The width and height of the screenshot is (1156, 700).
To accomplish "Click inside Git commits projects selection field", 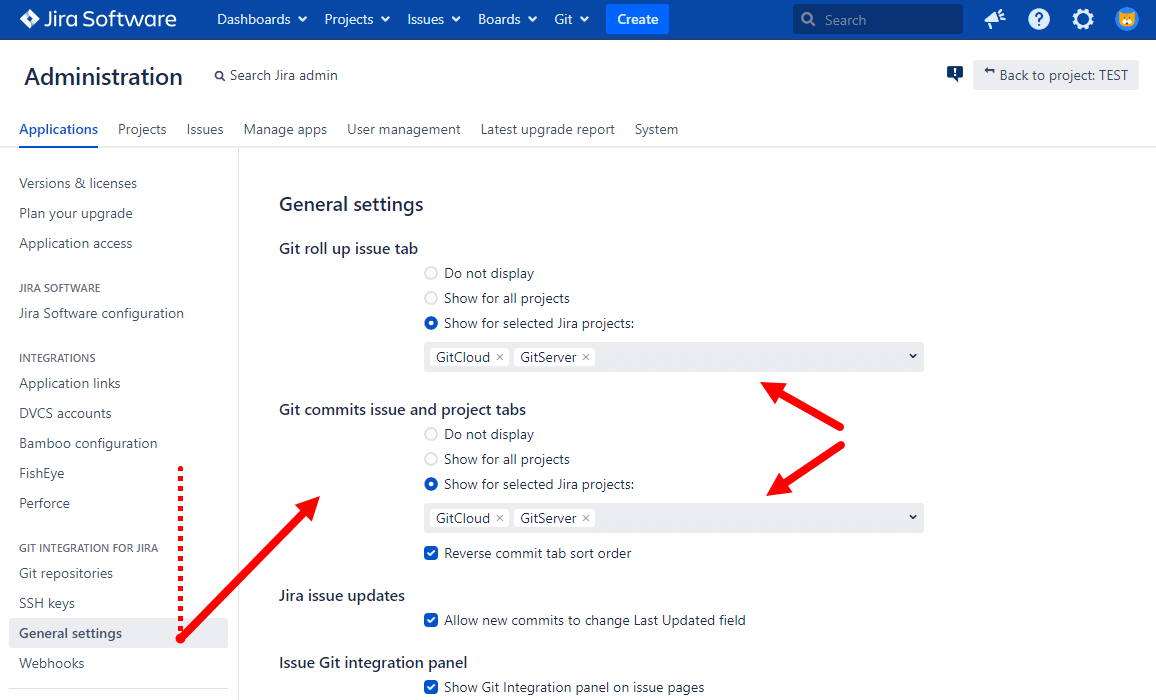I will (674, 518).
